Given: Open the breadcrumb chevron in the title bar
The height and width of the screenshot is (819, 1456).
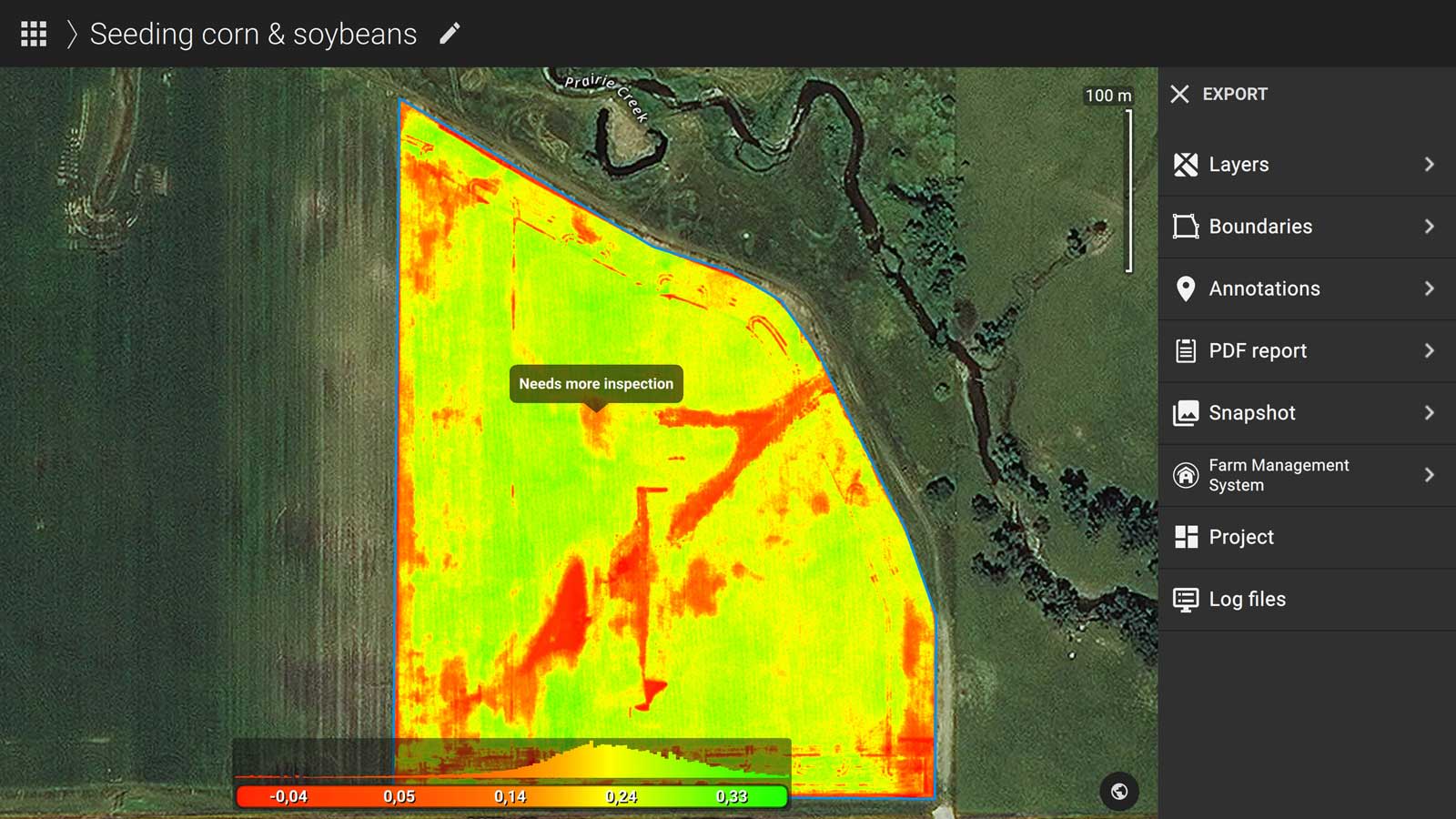Looking at the screenshot, I should (69, 34).
